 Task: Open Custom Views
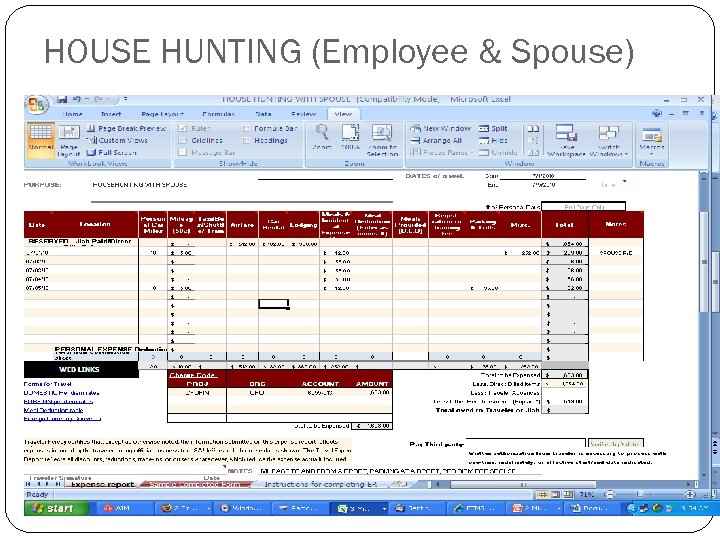[117, 141]
